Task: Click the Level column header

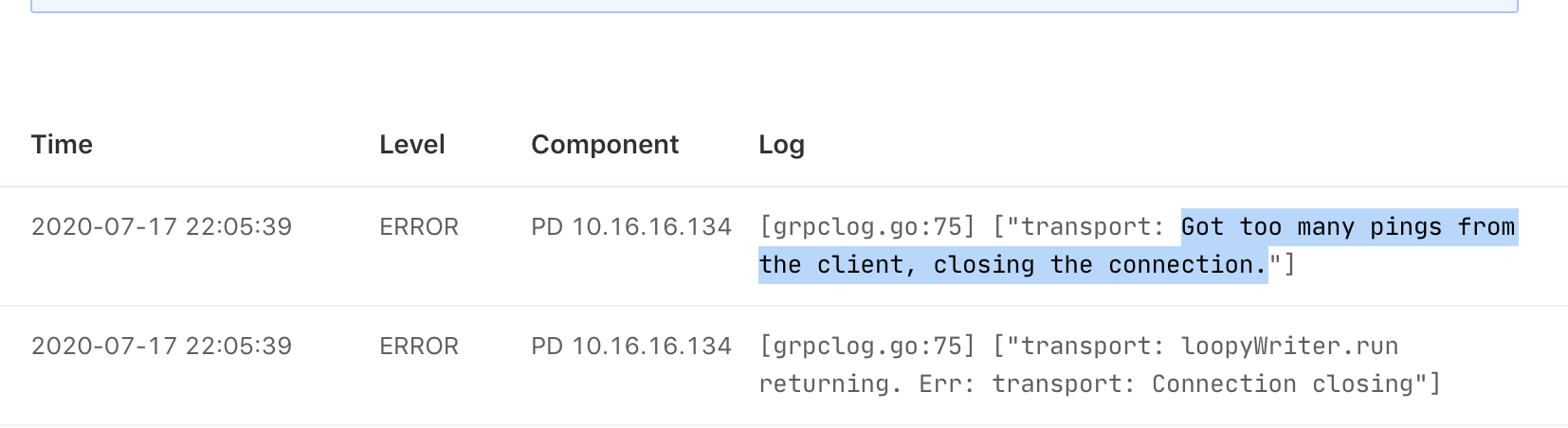Action: [411, 145]
